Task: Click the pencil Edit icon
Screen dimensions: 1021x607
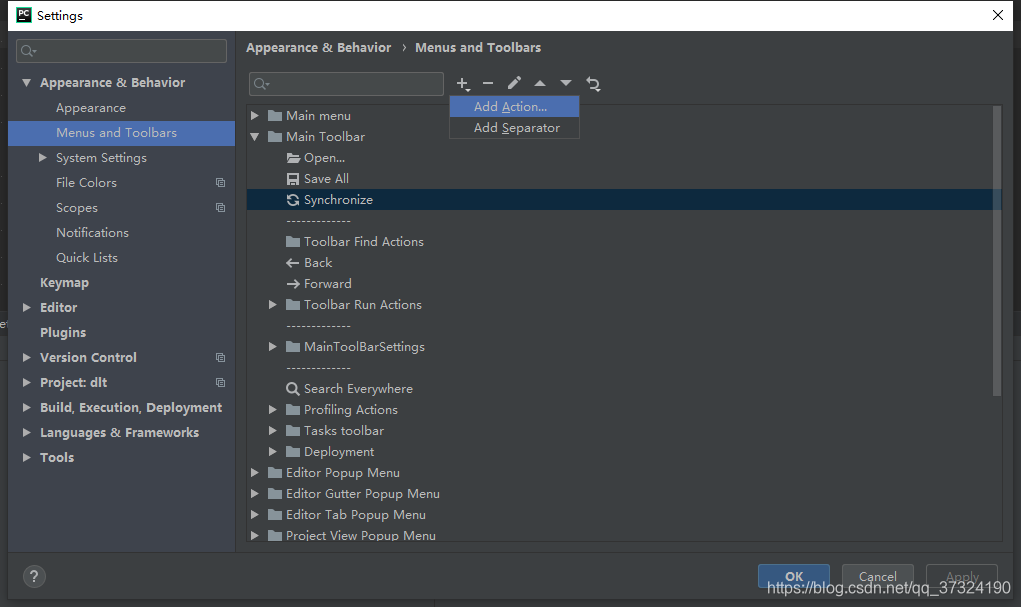Action: [x=514, y=83]
